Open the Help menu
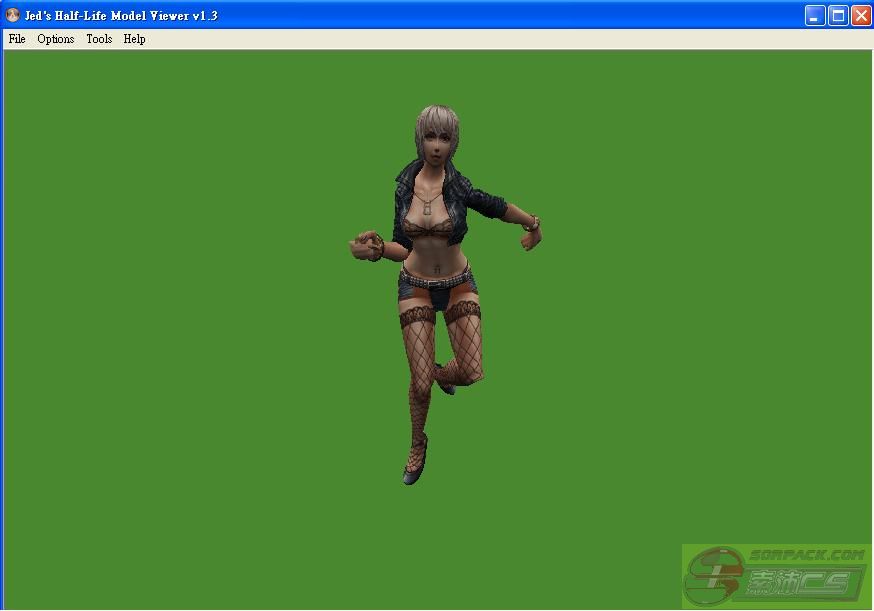Image resolution: width=874 pixels, height=611 pixels. coord(135,39)
